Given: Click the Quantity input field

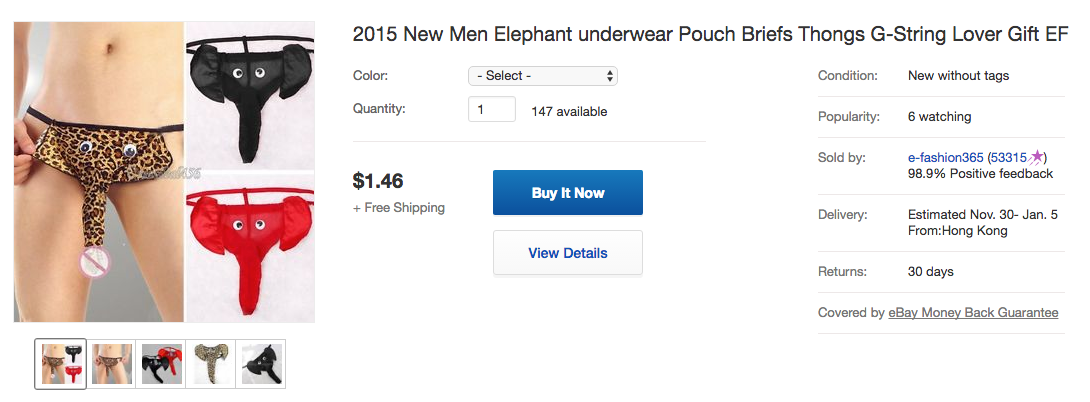Looking at the screenshot, I should click(492, 110).
